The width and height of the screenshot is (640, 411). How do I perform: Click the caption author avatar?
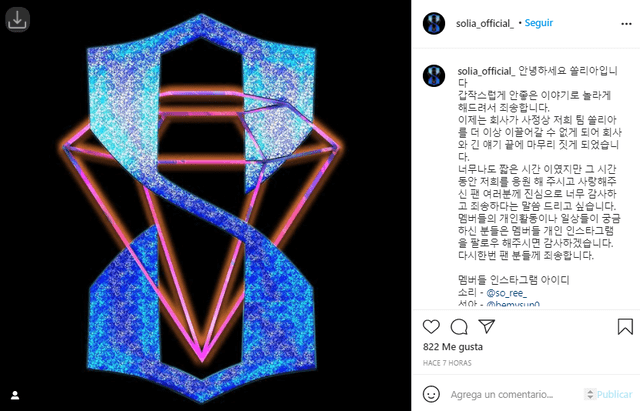[434, 76]
